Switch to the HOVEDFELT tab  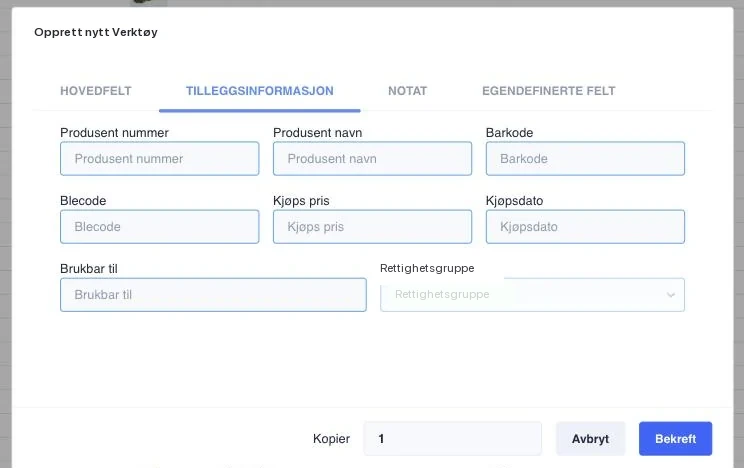95,91
